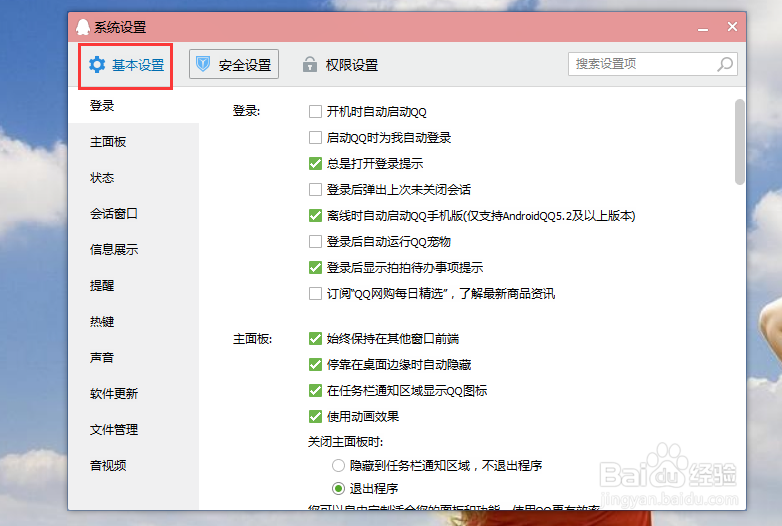782x526 pixels.
Task: Open 热键 settings in sidebar
Action: point(133,322)
